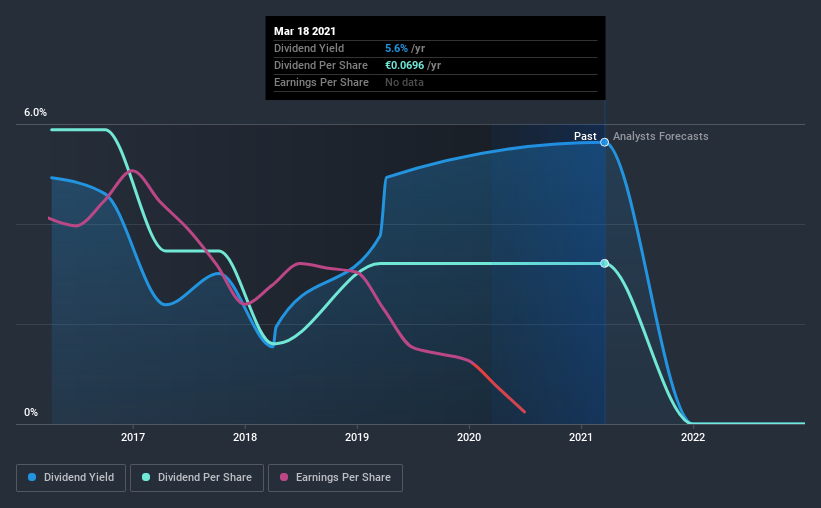Click the blue Dividend Yield legend dot

point(32,477)
